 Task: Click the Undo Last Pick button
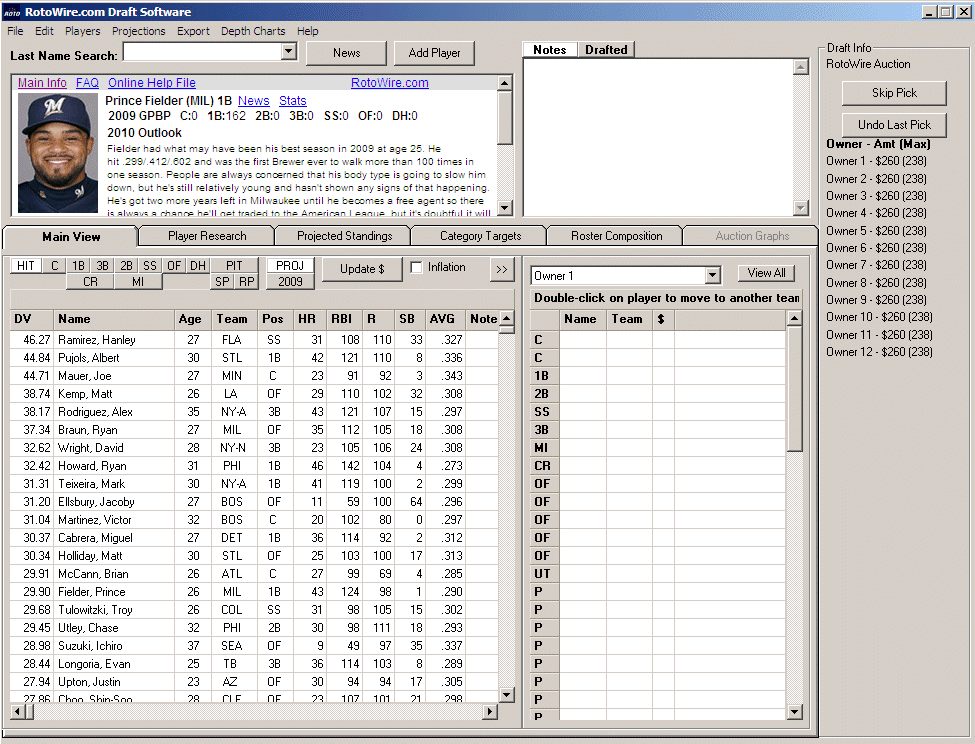tap(894, 125)
